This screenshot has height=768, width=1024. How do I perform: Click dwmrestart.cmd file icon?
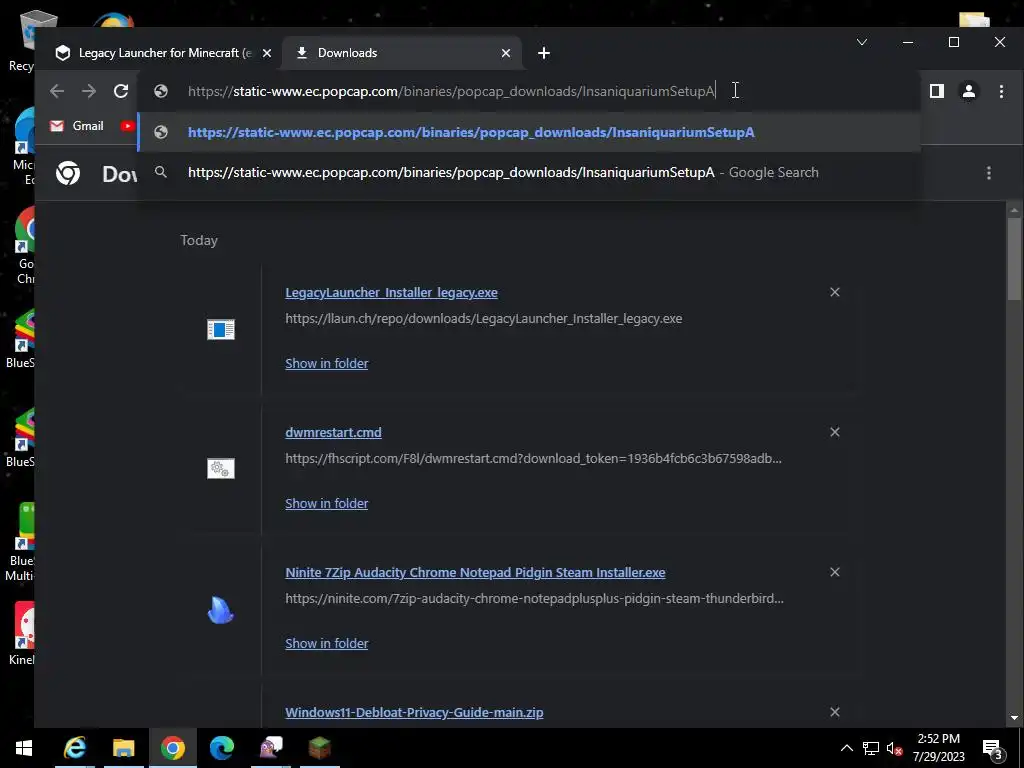coord(221,468)
